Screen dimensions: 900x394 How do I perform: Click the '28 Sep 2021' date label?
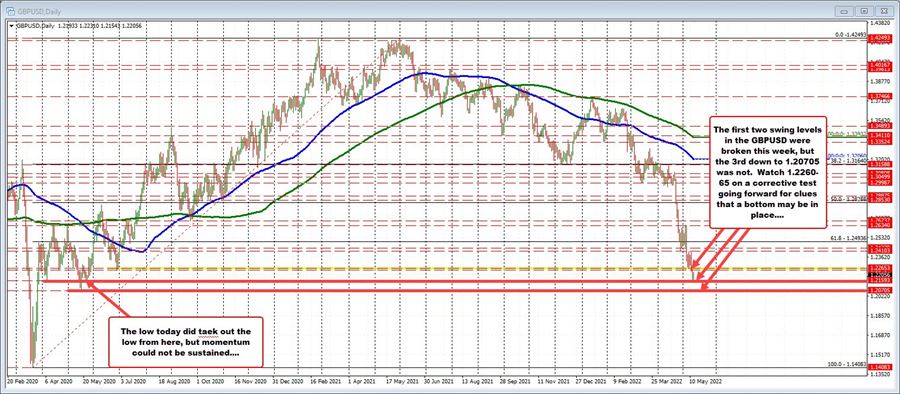click(x=515, y=380)
